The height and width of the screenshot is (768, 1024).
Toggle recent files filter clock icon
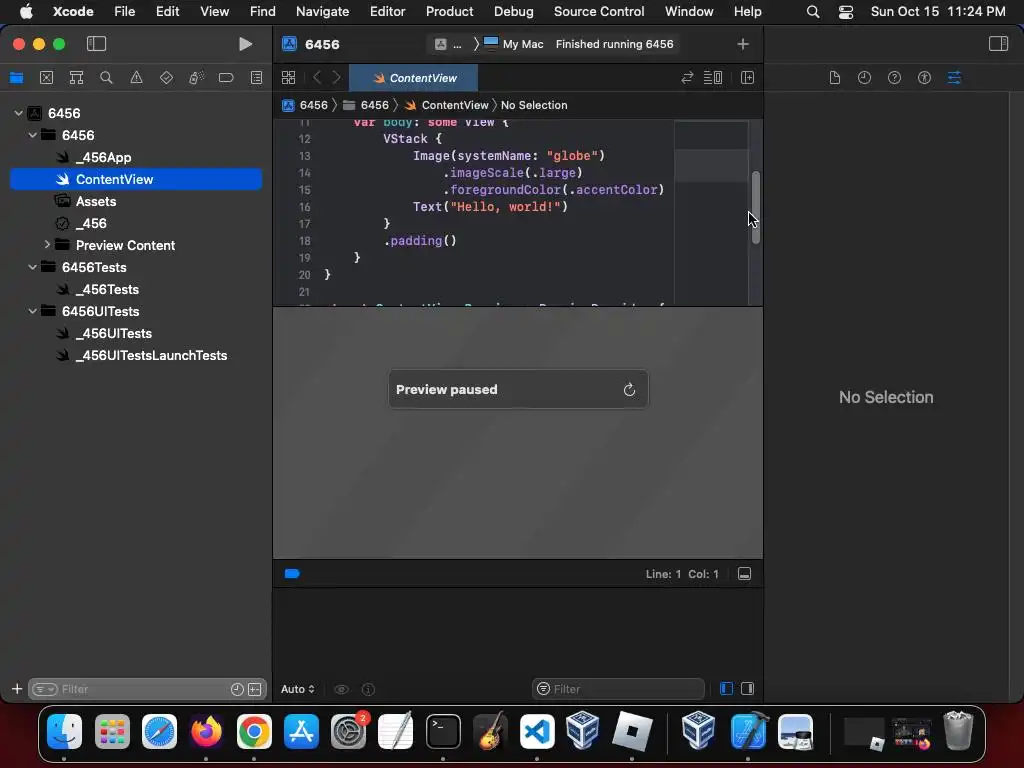coord(237,689)
